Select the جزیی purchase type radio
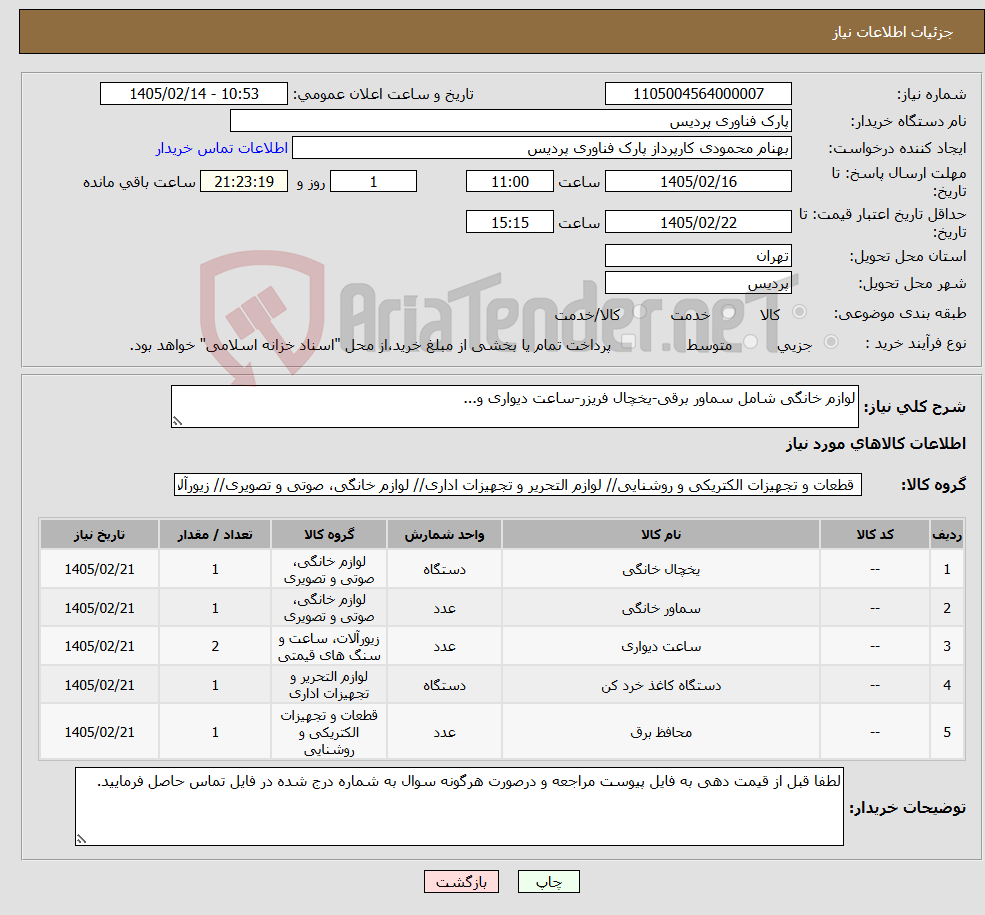This screenshot has height=915, width=985. 830,342
